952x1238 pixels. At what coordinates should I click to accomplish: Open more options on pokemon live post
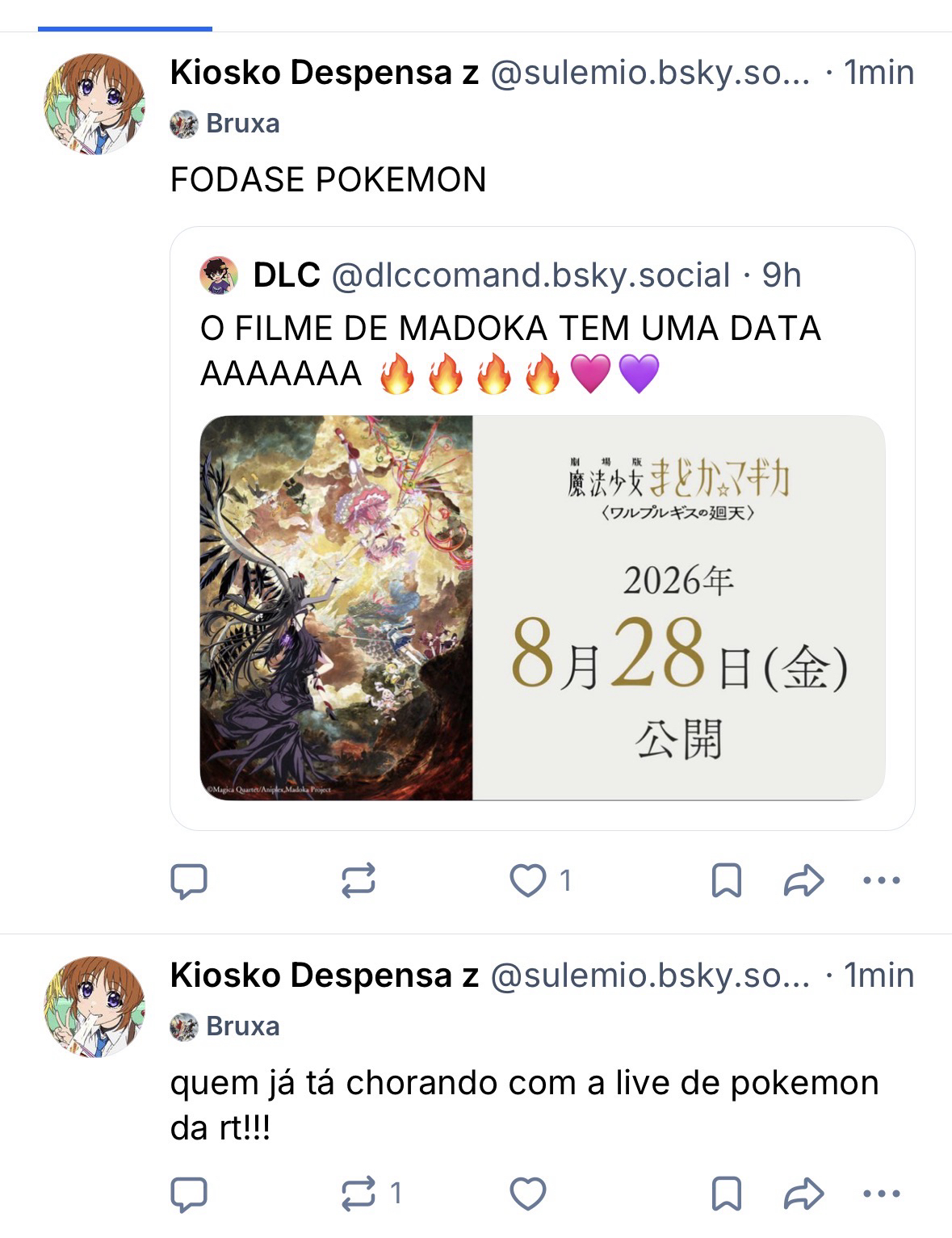(882, 1194)
